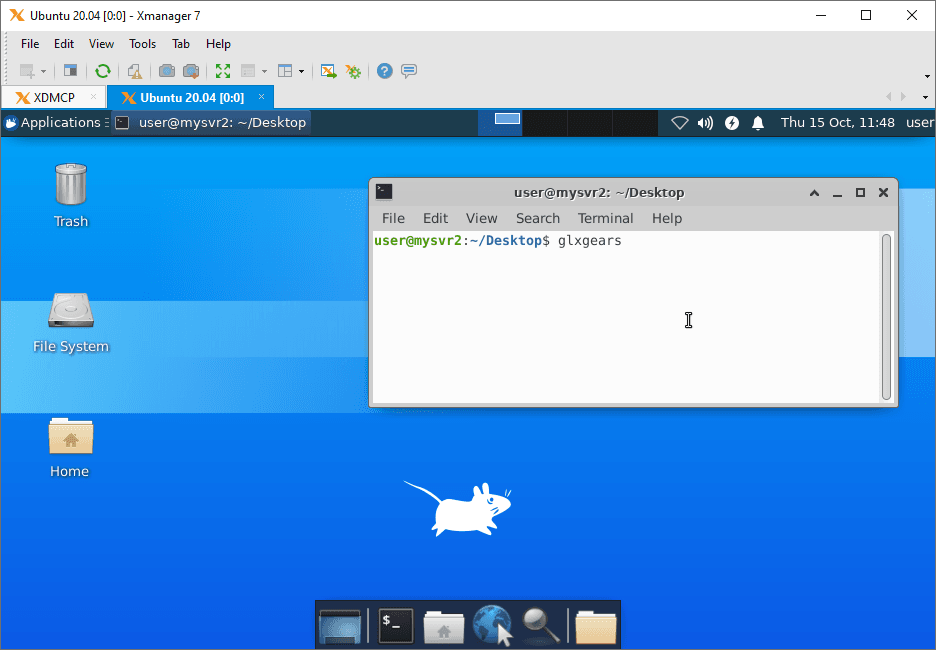Viewport: 936px width, 650px height.
Task: Open the toolbar options arrow at right edge
Action: 927,76
